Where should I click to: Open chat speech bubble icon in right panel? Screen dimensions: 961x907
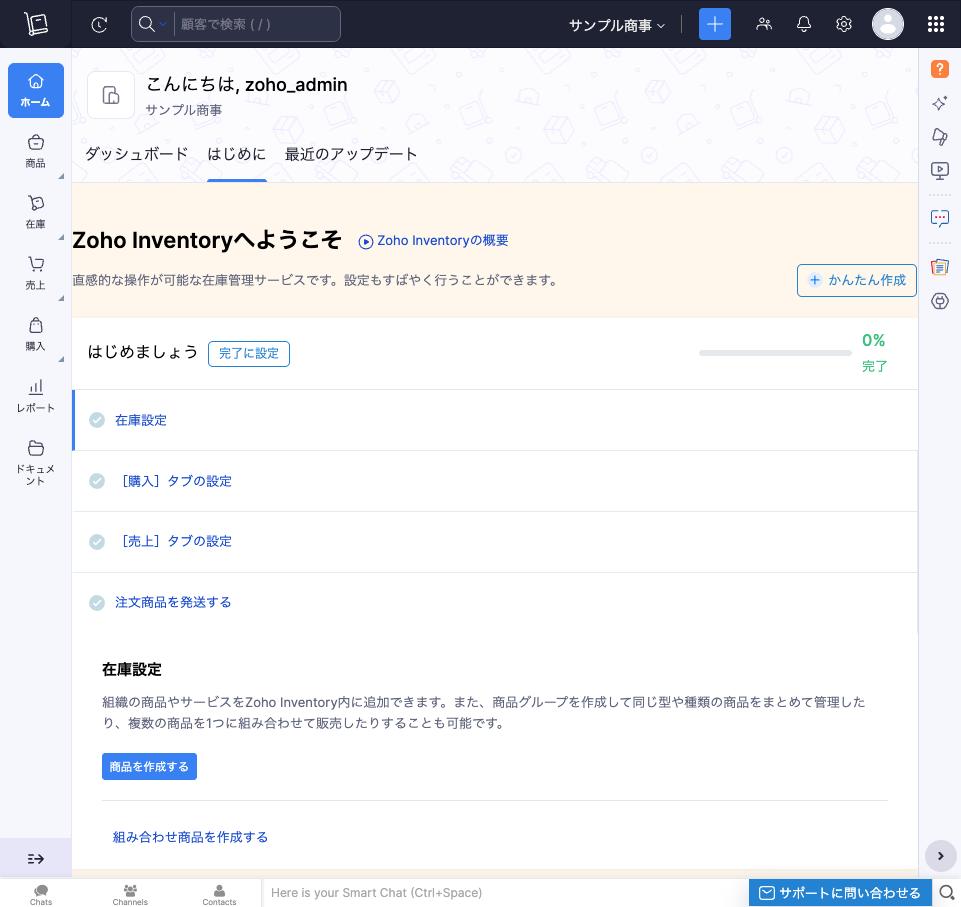click(940, 218)
